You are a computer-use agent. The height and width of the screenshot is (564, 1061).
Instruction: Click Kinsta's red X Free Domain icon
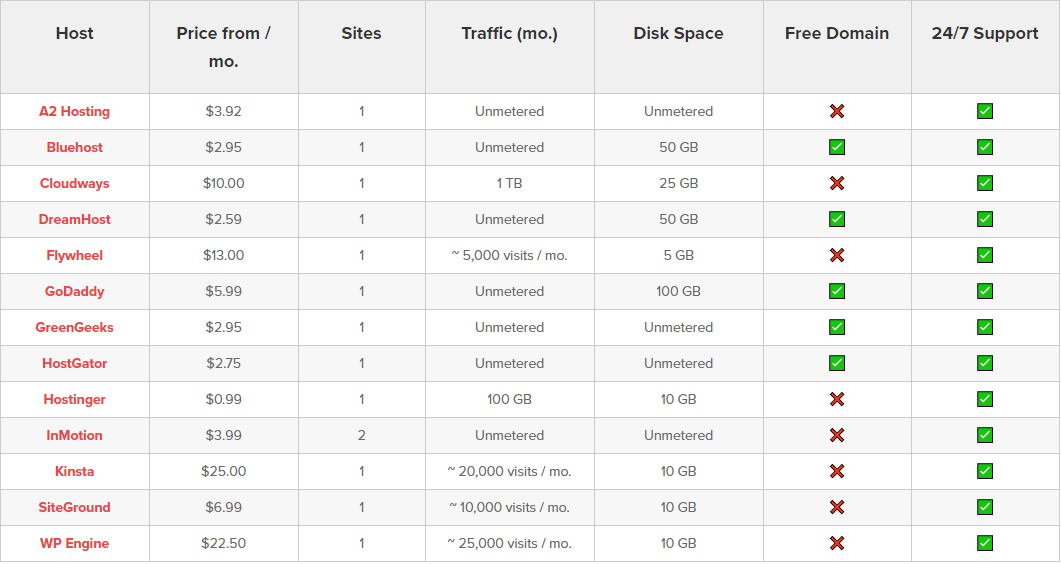pos(837,471)
